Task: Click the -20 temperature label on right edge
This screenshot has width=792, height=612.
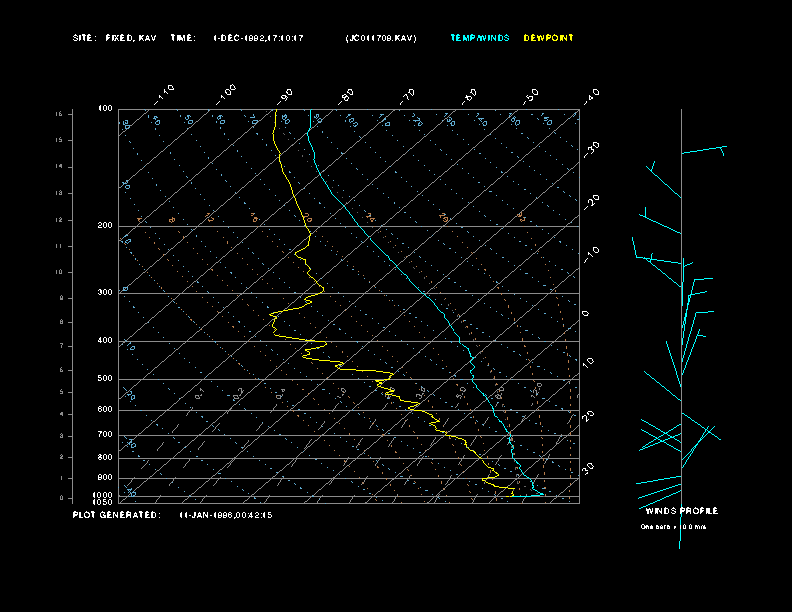Action: (591, 202)
